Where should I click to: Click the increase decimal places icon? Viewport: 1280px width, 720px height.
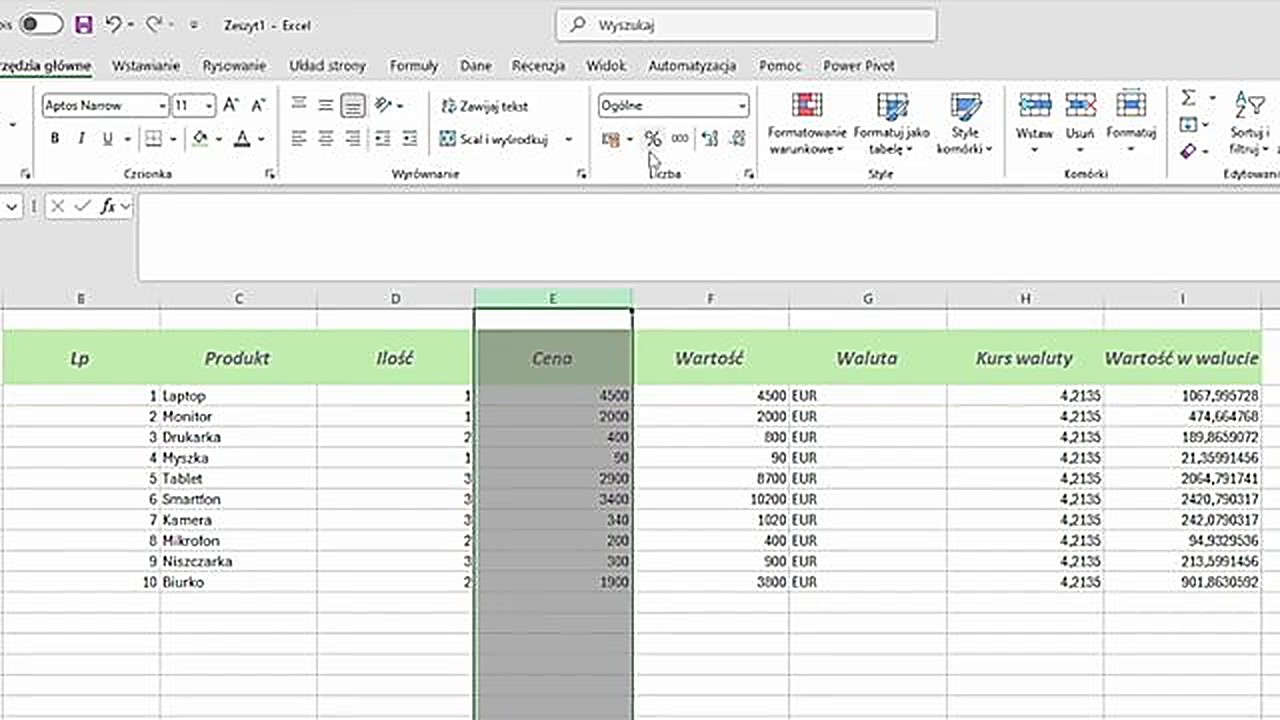coord(709,139)
